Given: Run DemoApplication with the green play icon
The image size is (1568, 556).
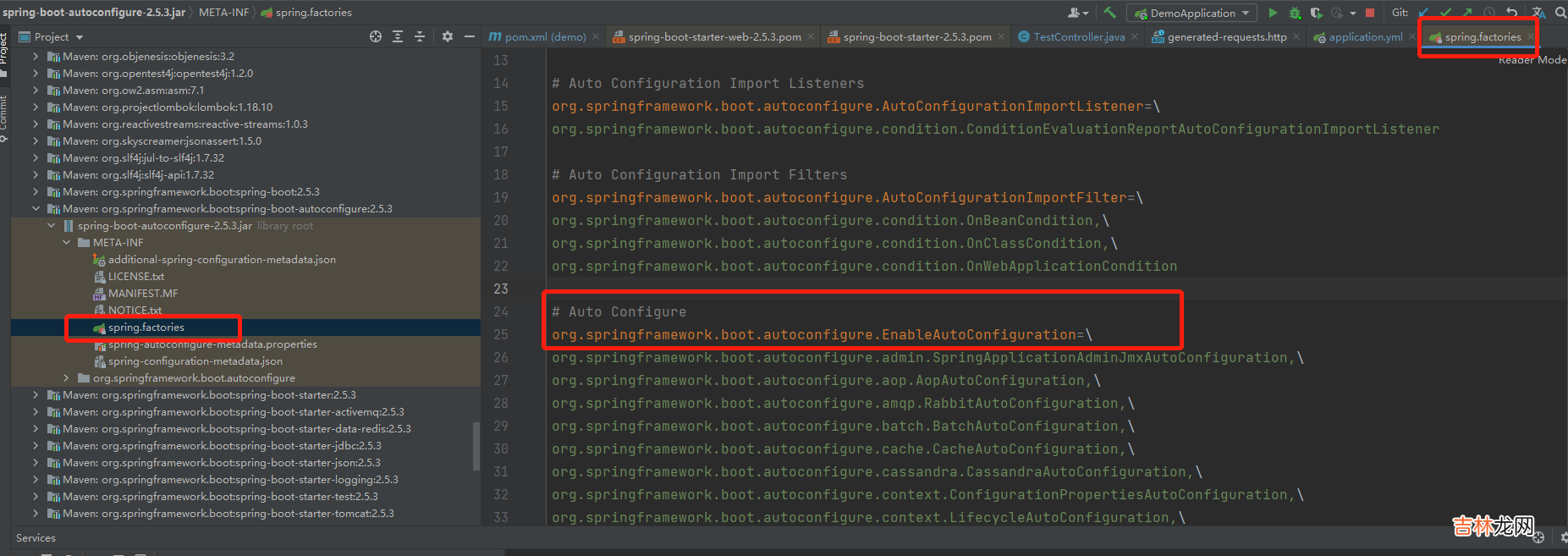Looking at the screenshot, I should (x=1273, y=13).
